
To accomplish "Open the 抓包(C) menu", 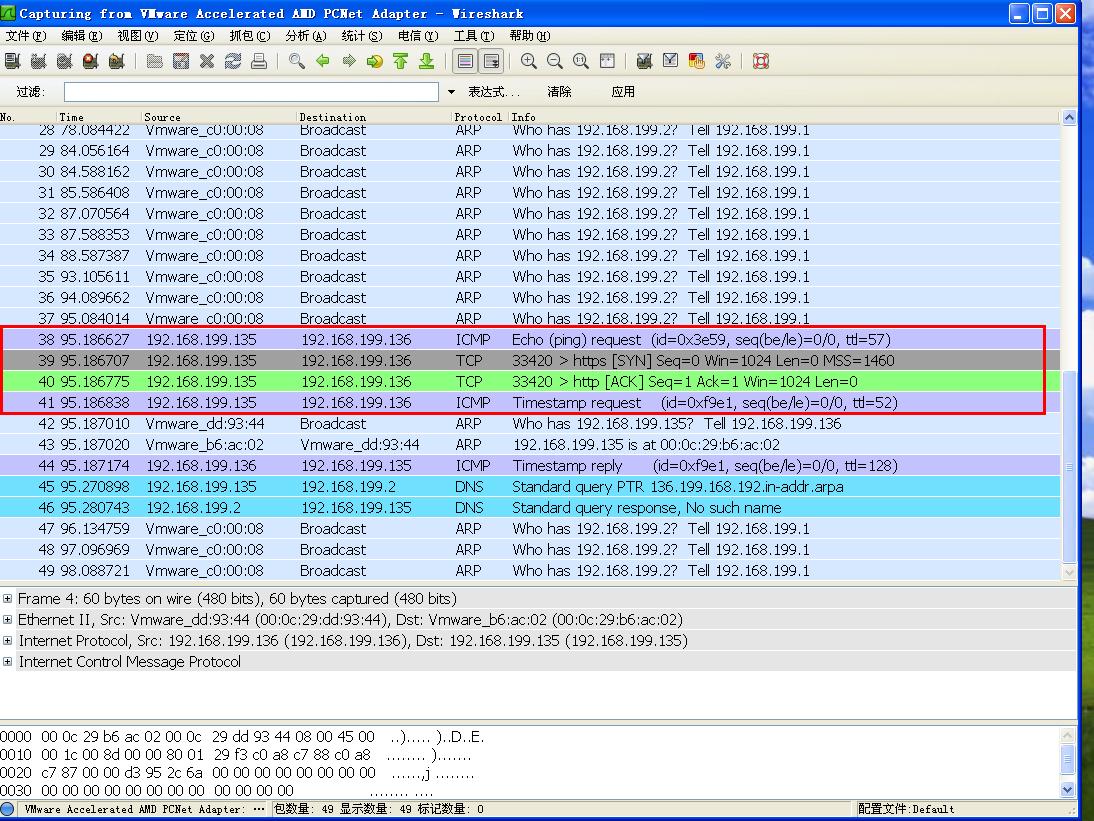I will pos(250,36).
